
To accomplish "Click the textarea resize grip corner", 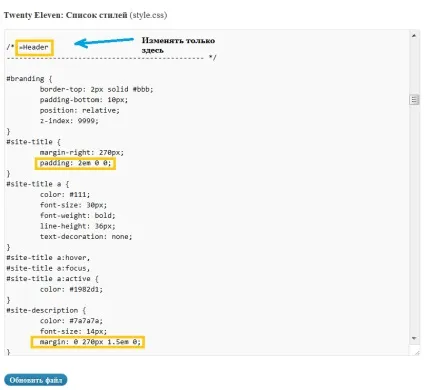I will pos(417,352).
